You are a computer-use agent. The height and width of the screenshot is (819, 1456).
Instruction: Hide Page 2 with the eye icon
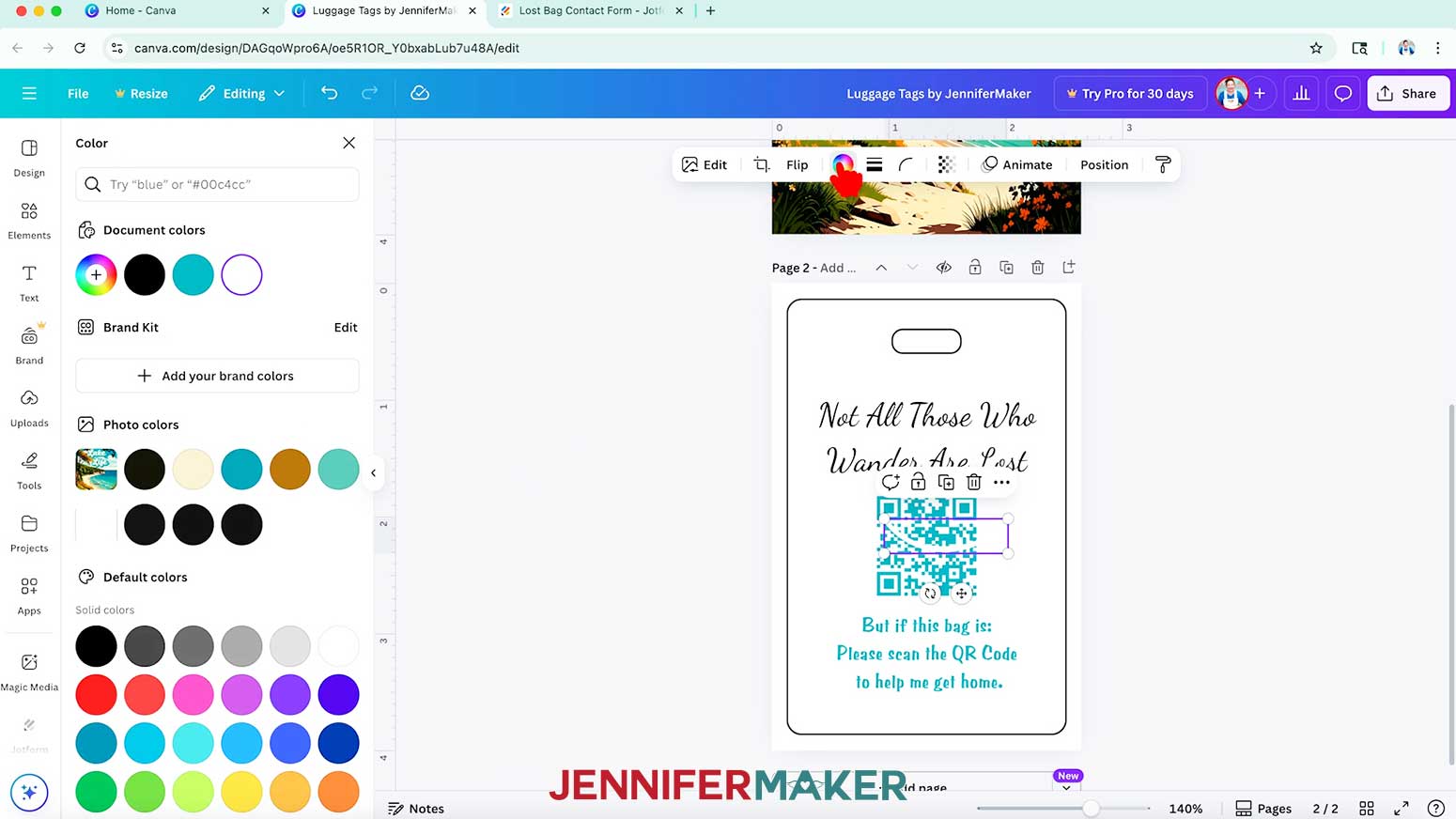[x=944, y=268]
